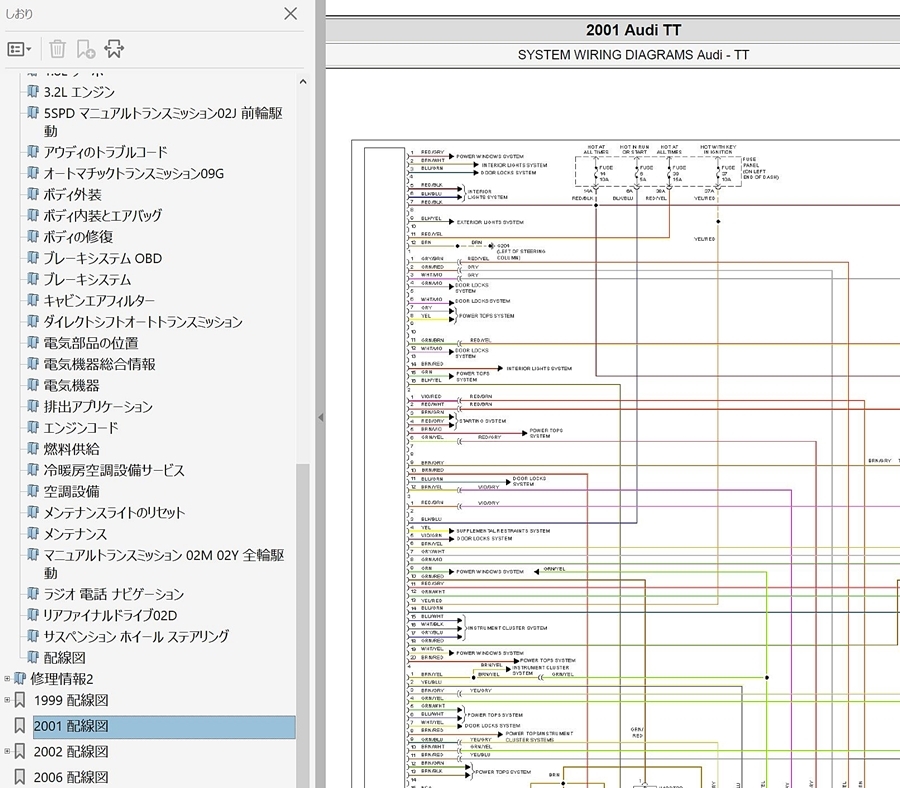Click the EXTERIOR LIGHTS SYSTEM label
The height and width of the screenshot is (788, 900).
click(490, 222)
